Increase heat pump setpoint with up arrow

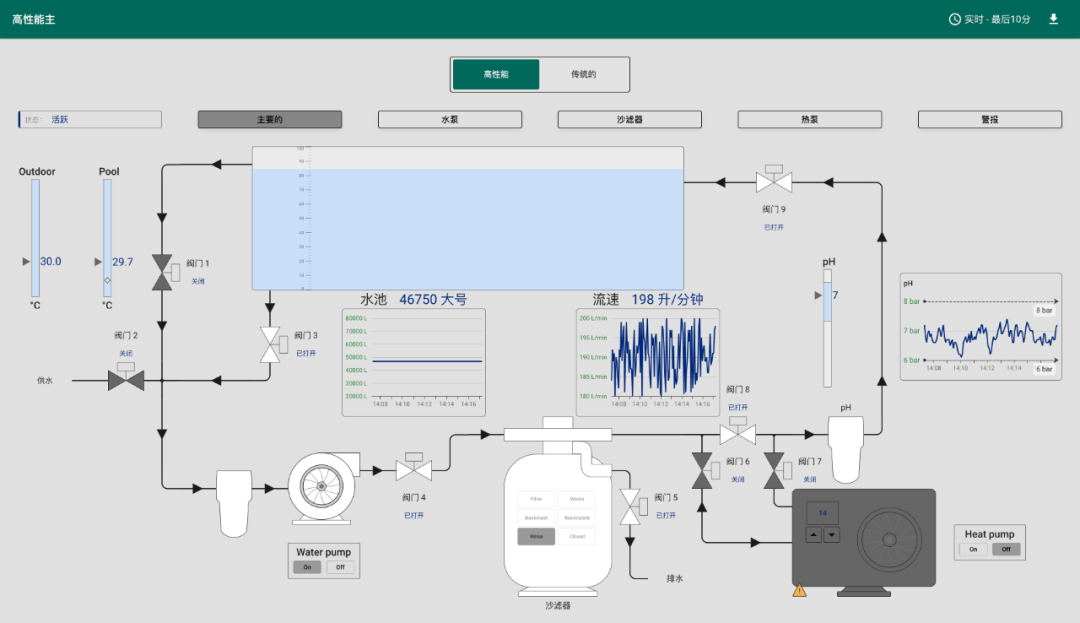point(813,535)
